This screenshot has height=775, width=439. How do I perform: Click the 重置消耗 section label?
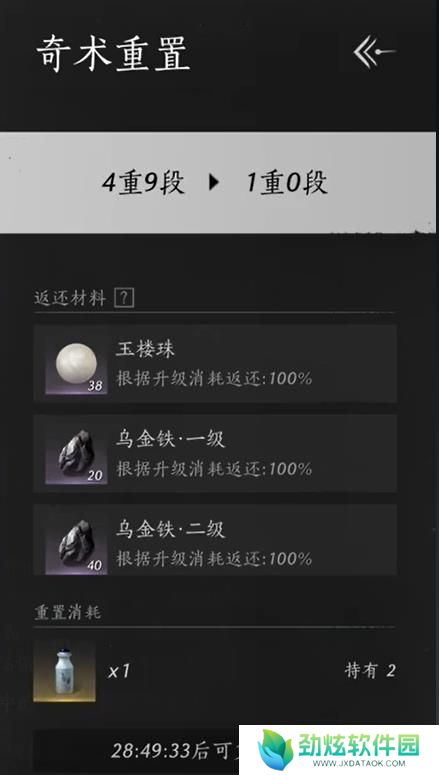pos(67,612)
